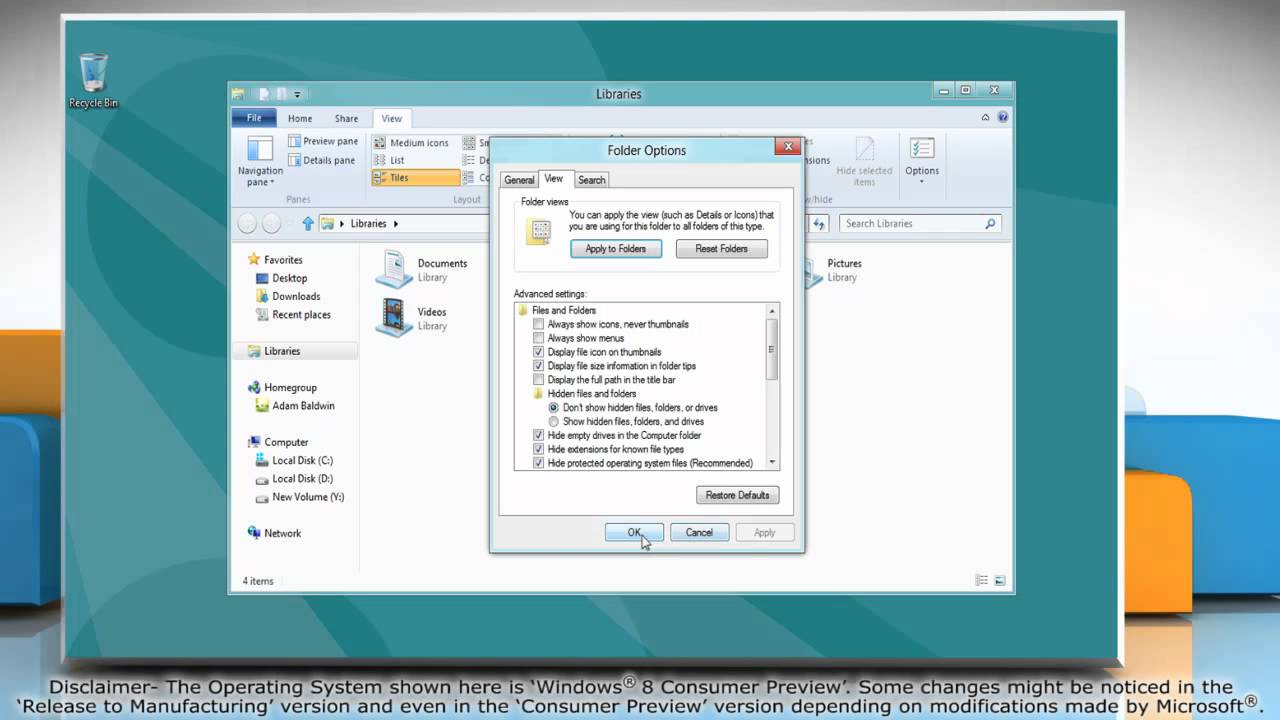Click the Options icon in ribbon

pos(922,149)
